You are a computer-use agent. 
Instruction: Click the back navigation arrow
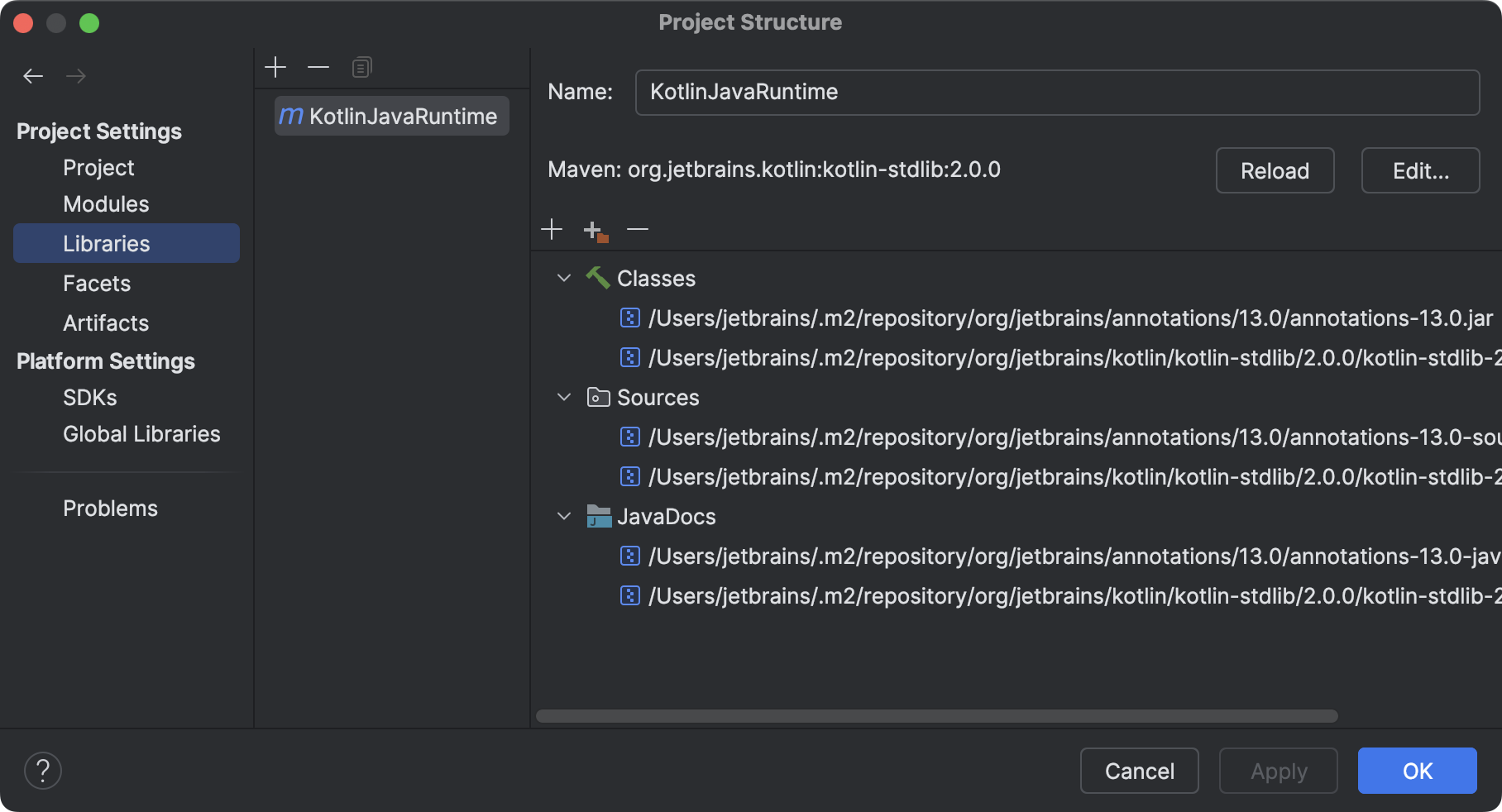coord(33,75)
